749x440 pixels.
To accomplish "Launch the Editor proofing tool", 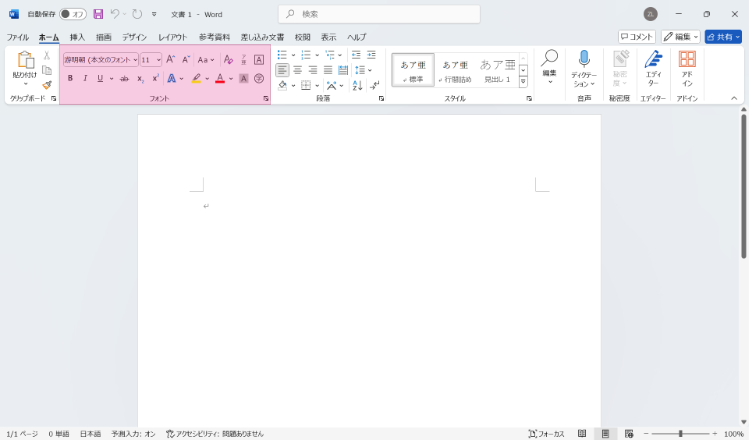I will tap(653, 66).
